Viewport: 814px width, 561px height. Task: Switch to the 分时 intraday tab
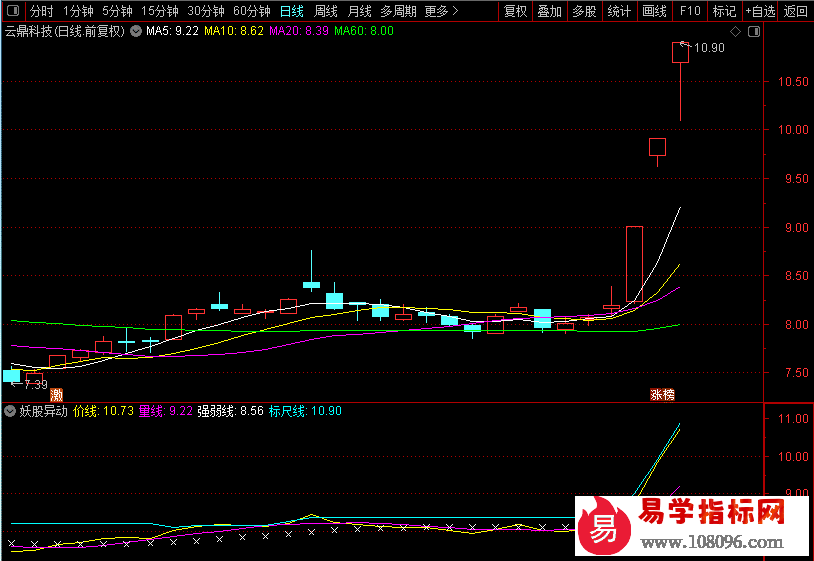click(41, 12)
